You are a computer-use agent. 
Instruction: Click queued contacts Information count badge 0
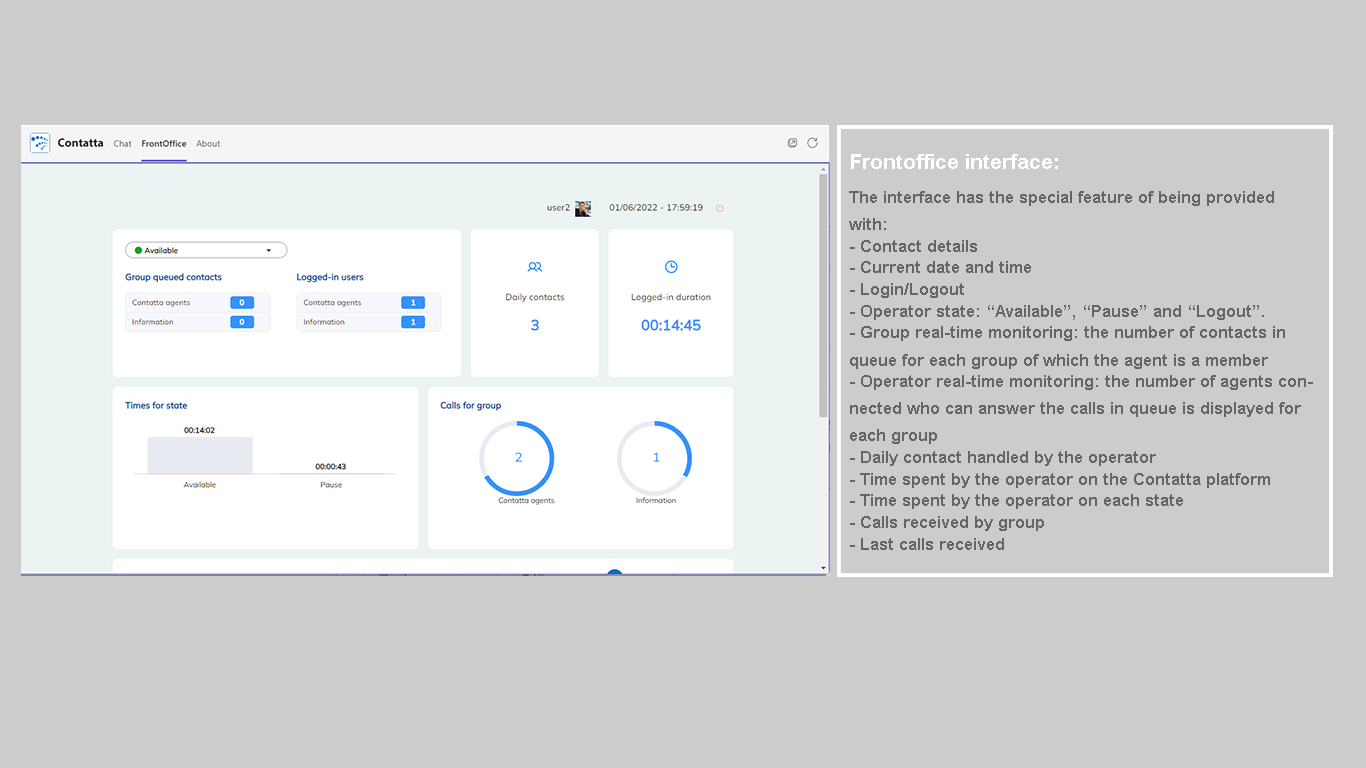click(242, 322)
